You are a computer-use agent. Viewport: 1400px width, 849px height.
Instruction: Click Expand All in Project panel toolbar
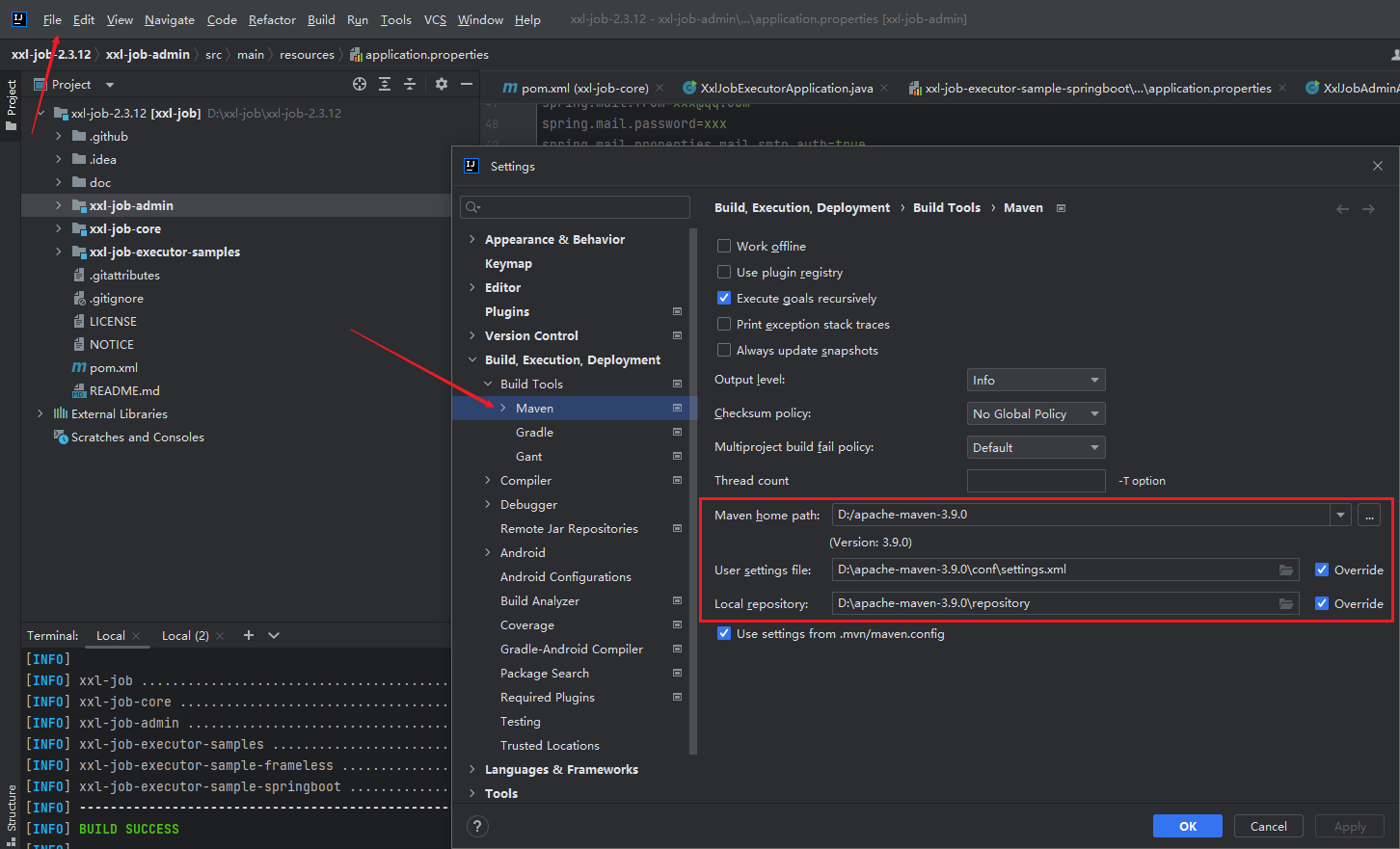click(x=385, y=84)
